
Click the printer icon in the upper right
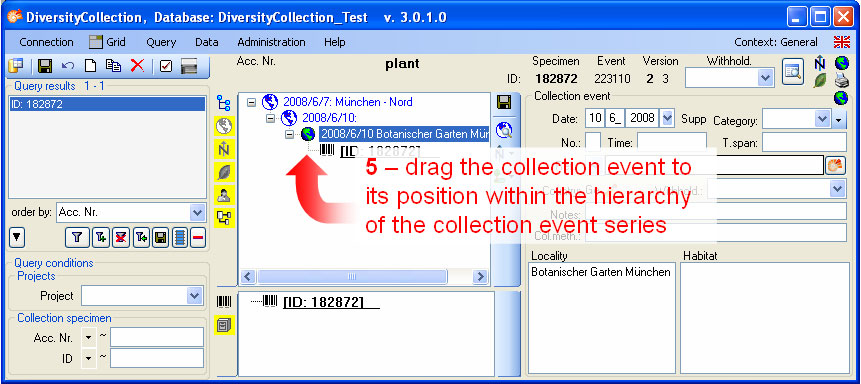point(841,81)
